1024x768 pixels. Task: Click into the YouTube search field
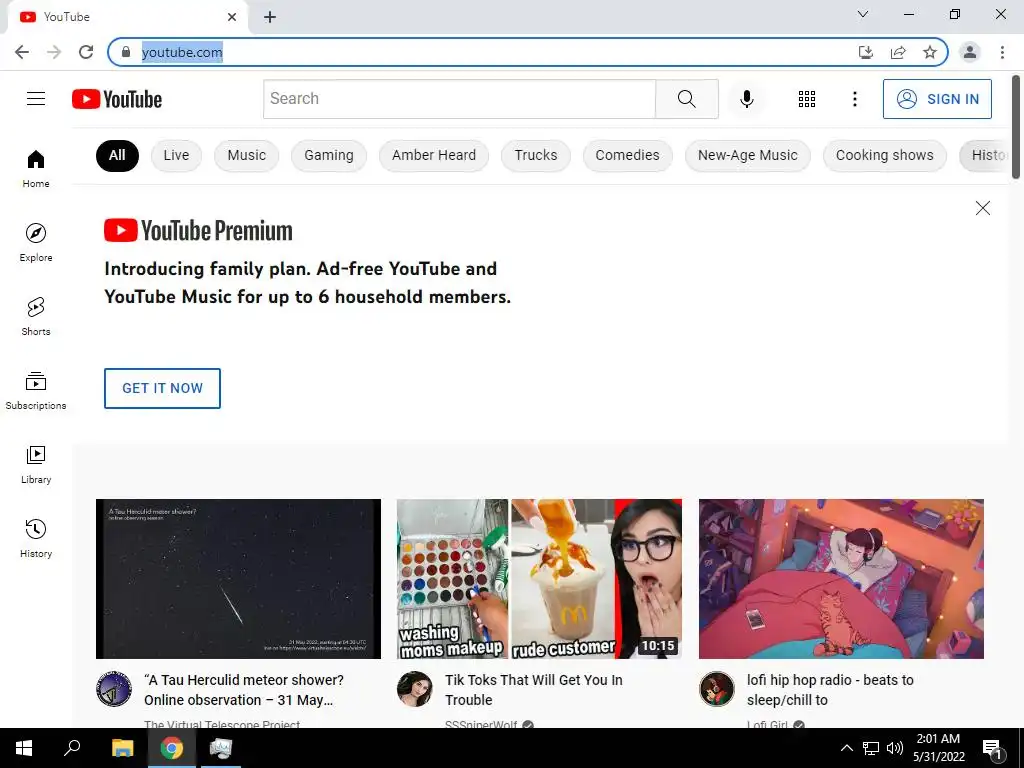tap(459, 99)
